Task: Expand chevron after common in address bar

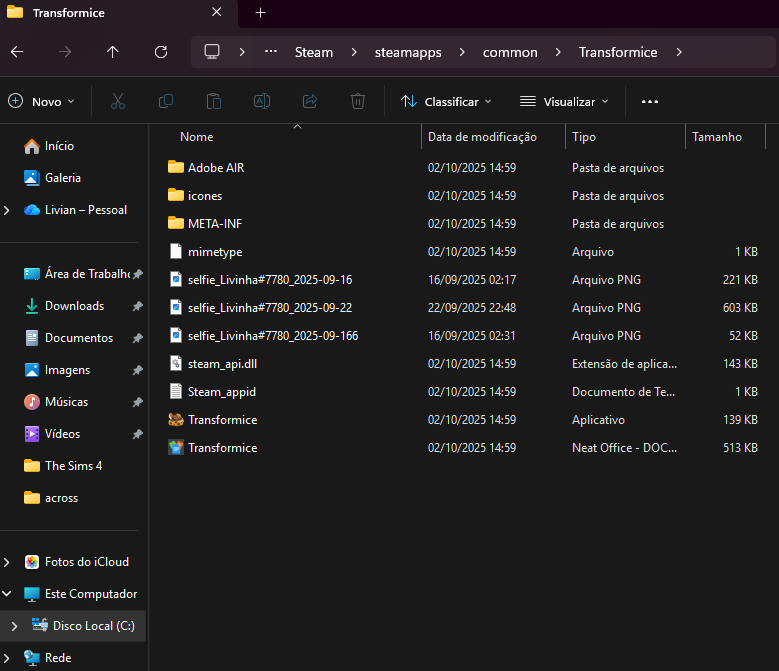Action: pyautogui.click(x=558, y=52)
